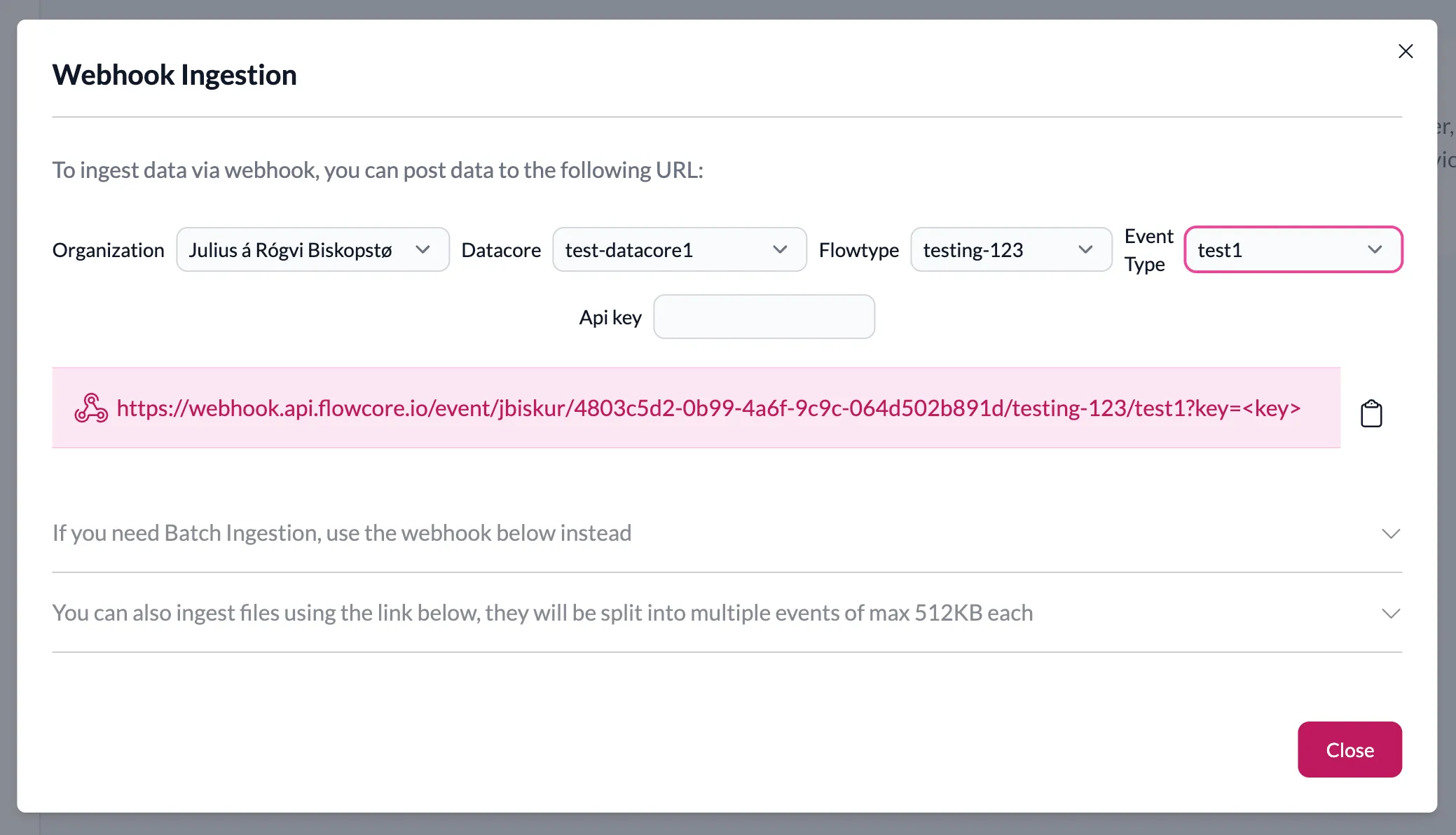Screen dimensions: 1456x835
Task: Expand the Batch Ingestion section
Action: coord(727,533)
